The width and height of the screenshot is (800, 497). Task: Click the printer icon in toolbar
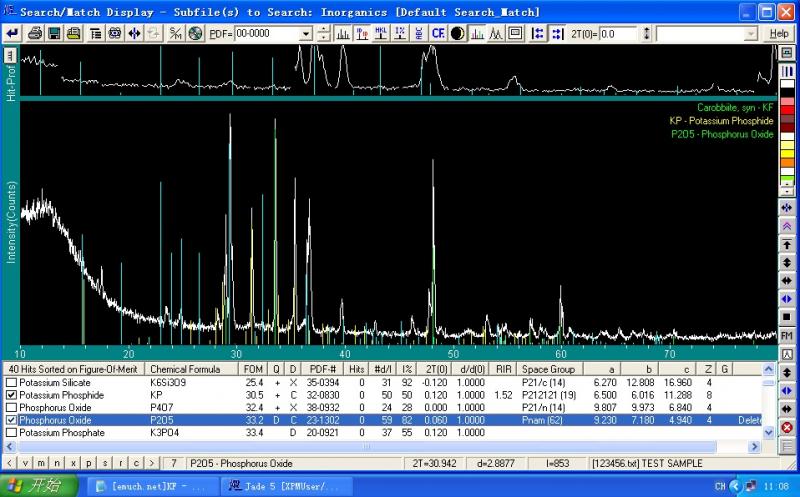coord(35,33)
